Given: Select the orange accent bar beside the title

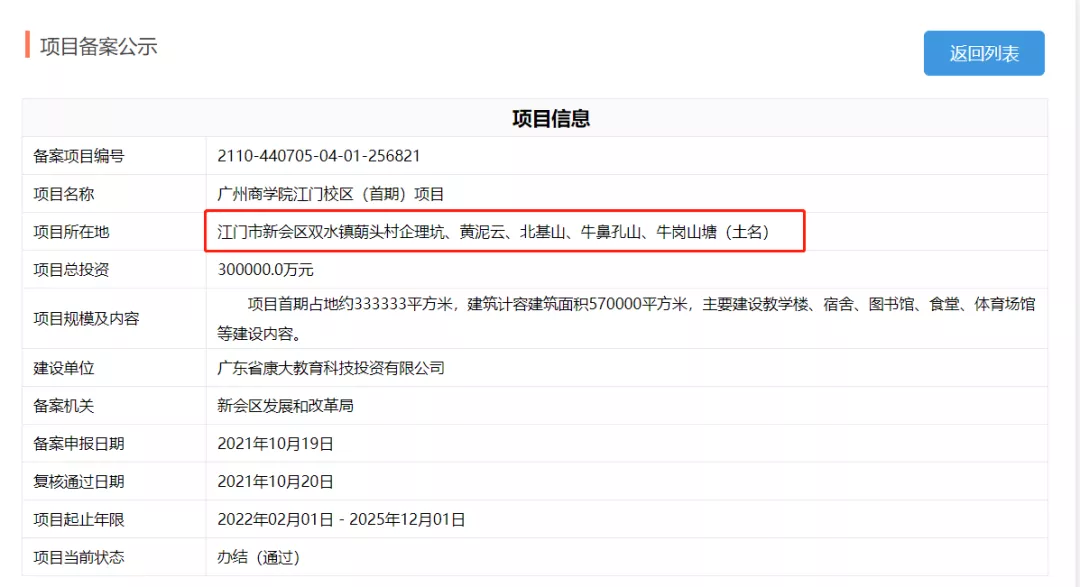Looking at the screenshot, I should 26,46.
